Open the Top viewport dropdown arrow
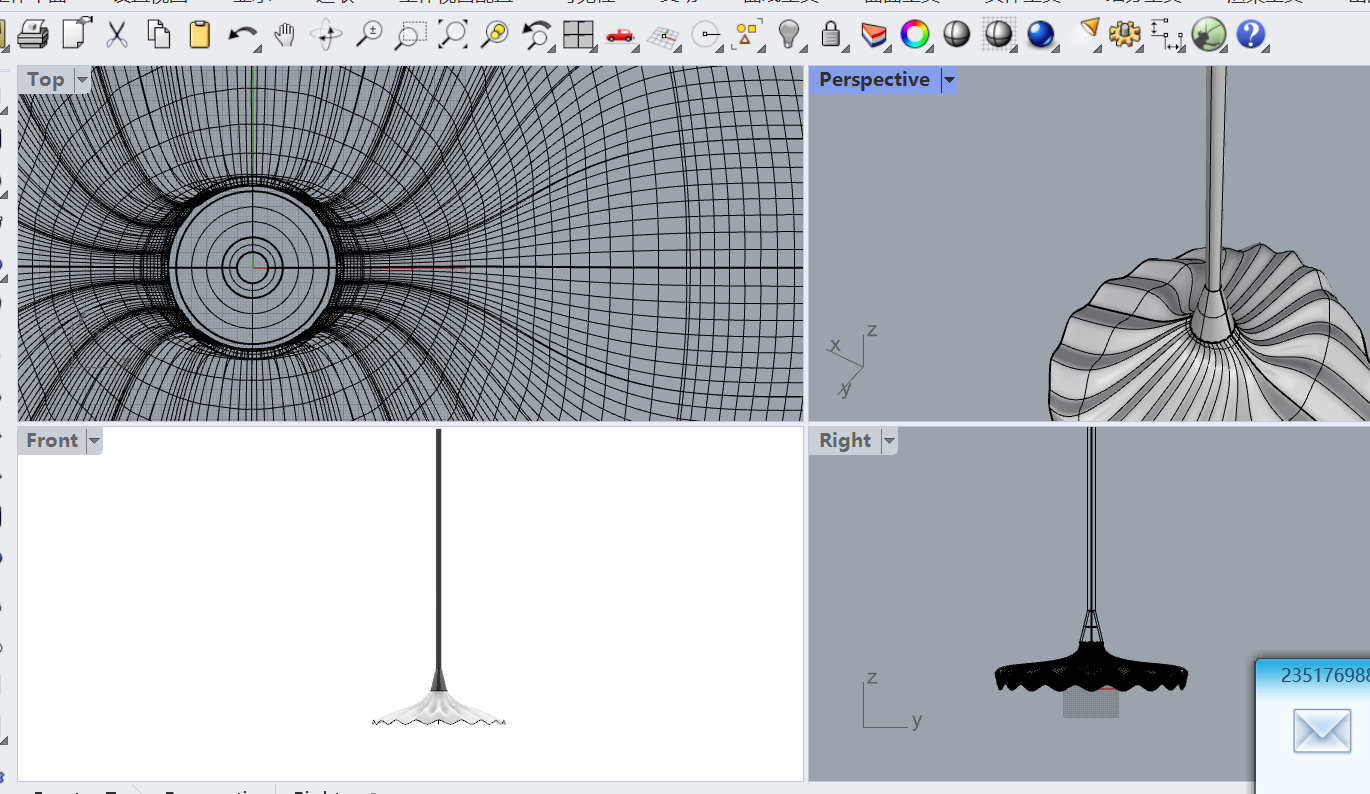1370x794 pixels. pos(81,80)
